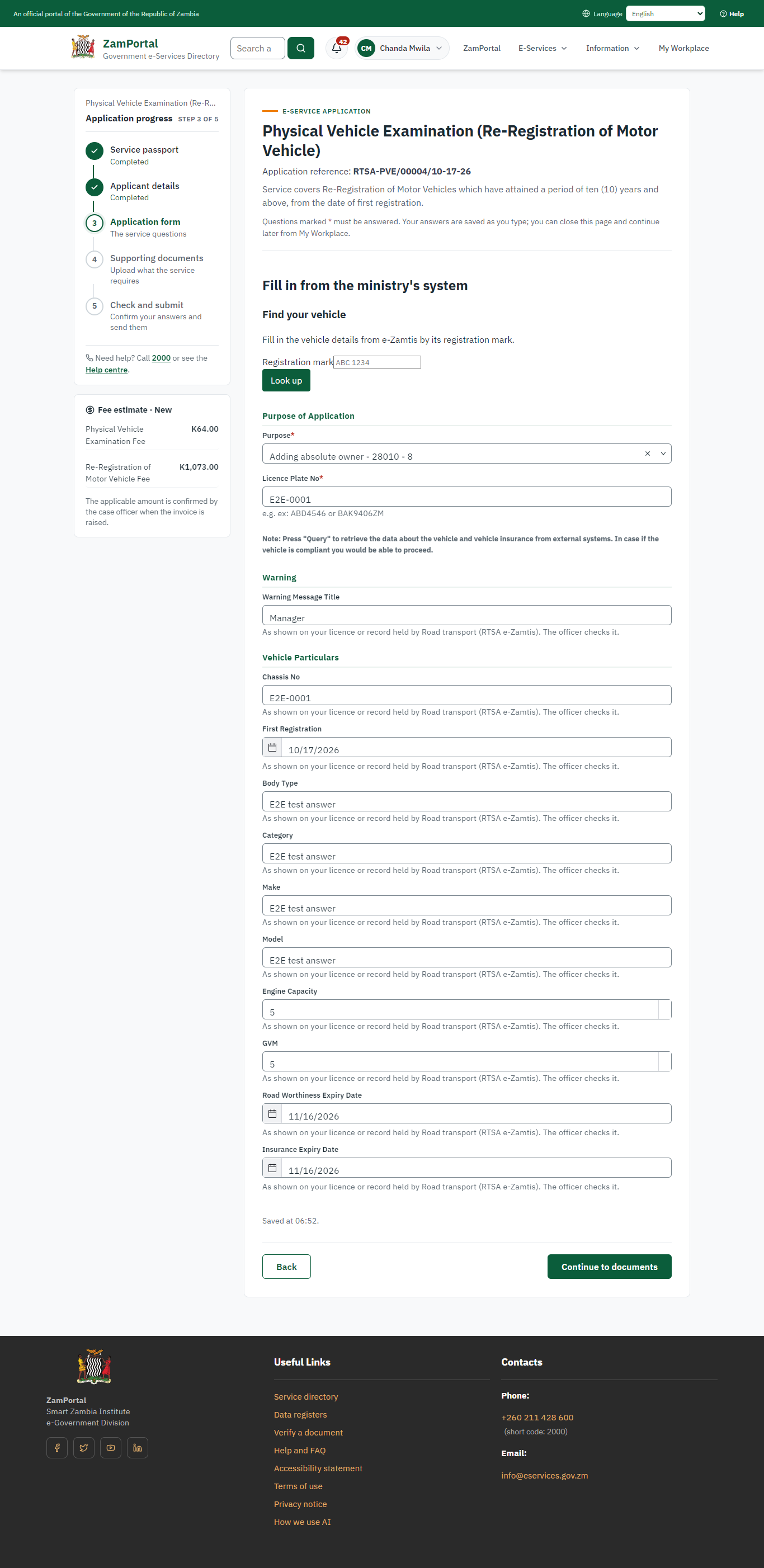This screenshot has height=1568, width=764.
Task: Click the Engine Capacity stepper control
Action: pyautogui.click(x=665, y=1009)
